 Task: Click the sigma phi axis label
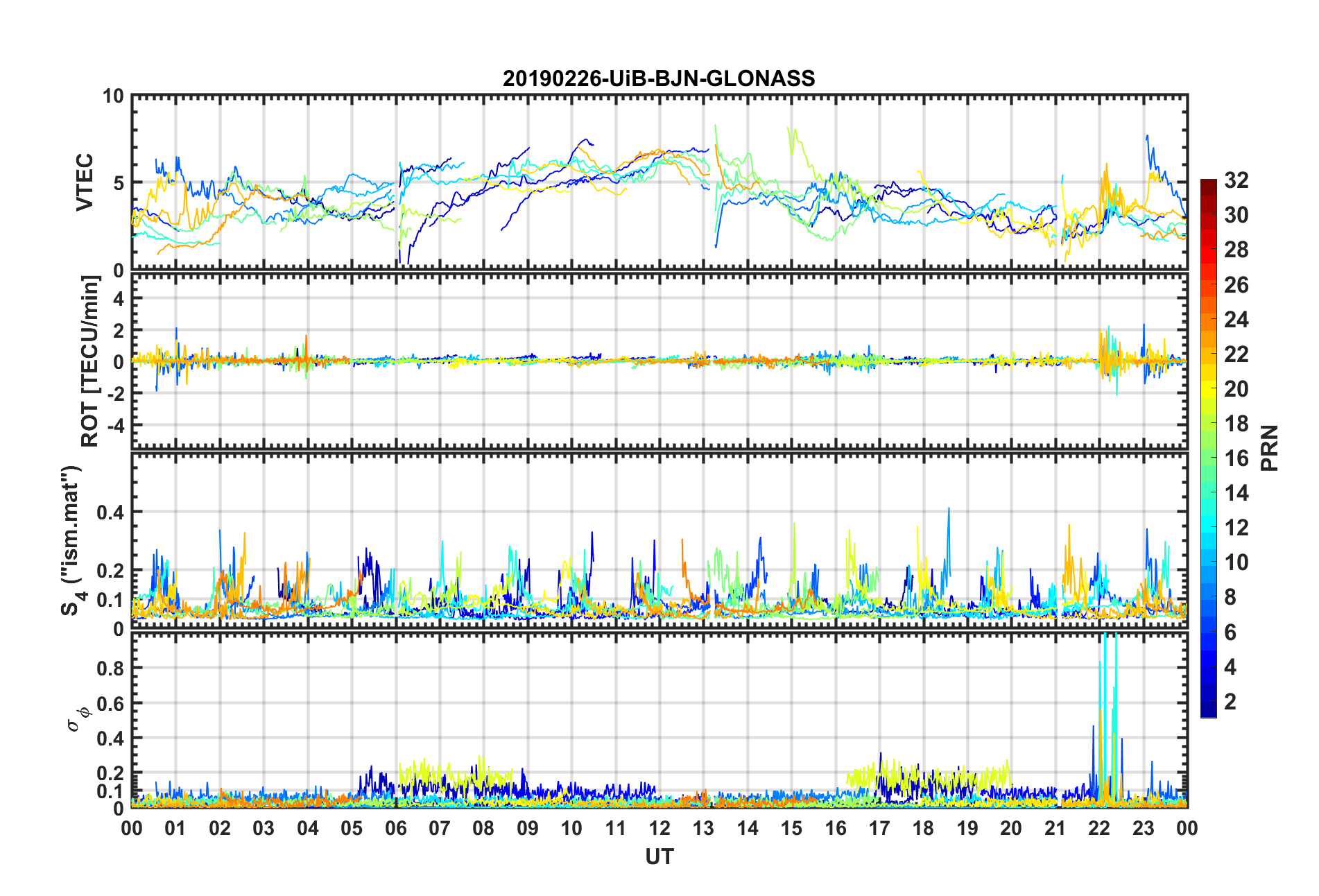tap(78, 718)
